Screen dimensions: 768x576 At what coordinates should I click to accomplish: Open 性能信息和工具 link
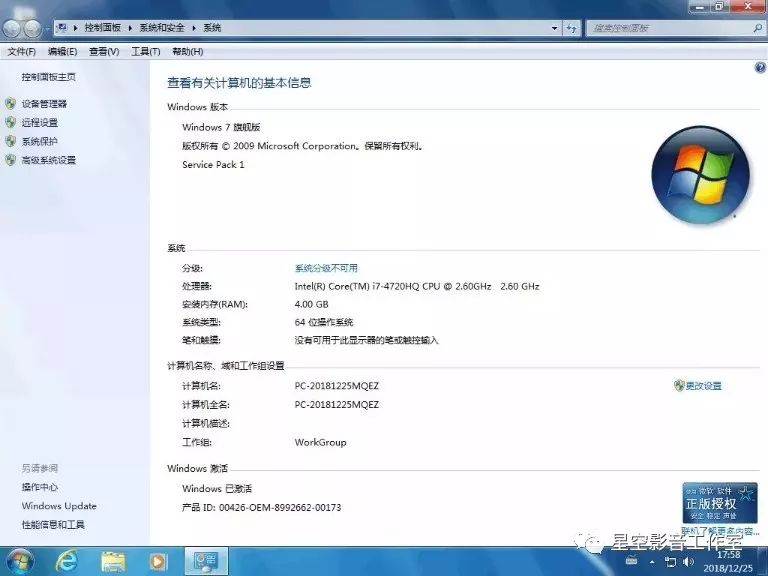(x=53, y=524)
